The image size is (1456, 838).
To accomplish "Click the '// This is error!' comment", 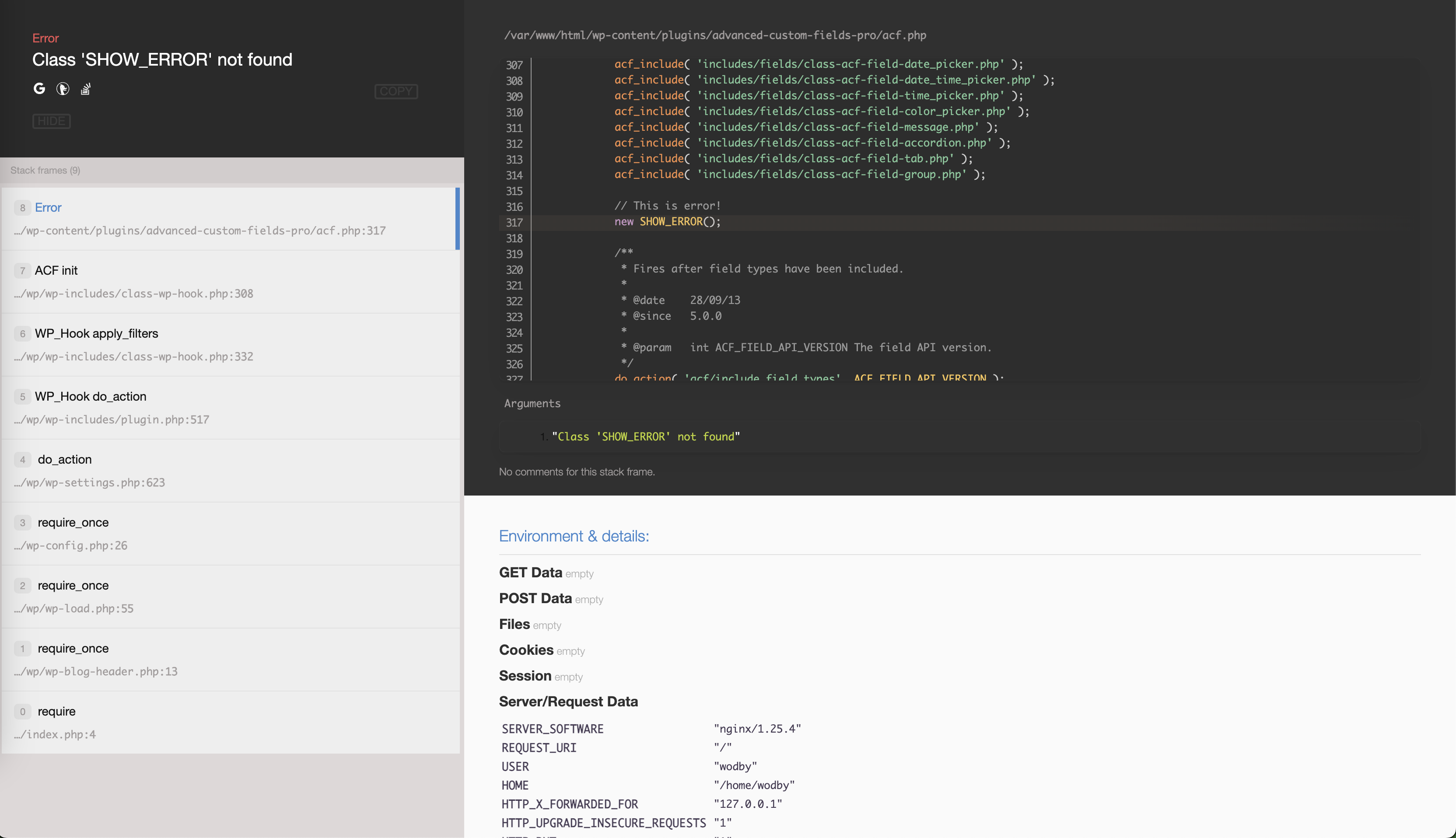I will tap(667, 206).
